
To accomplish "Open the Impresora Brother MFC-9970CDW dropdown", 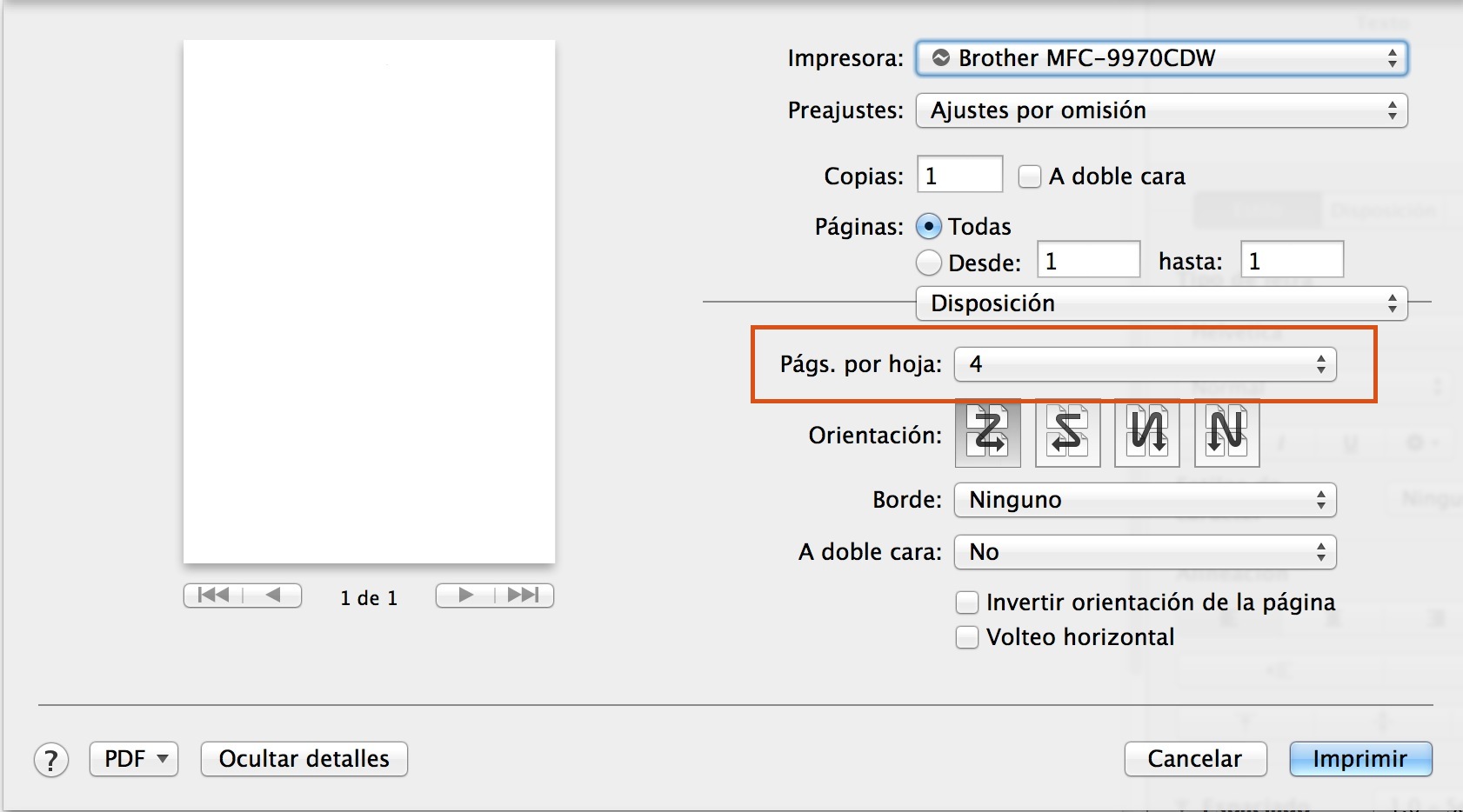I will click(x=1161, y=58).
